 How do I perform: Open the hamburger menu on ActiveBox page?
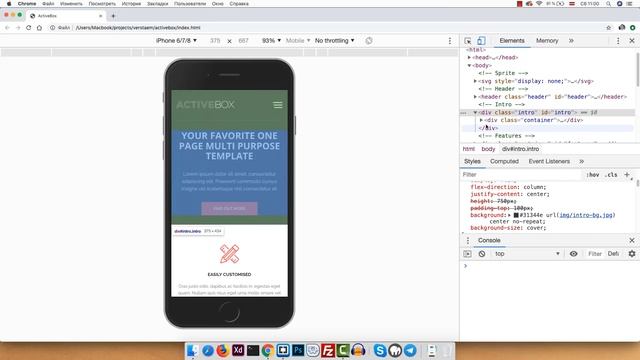click(x=278, y=105)
